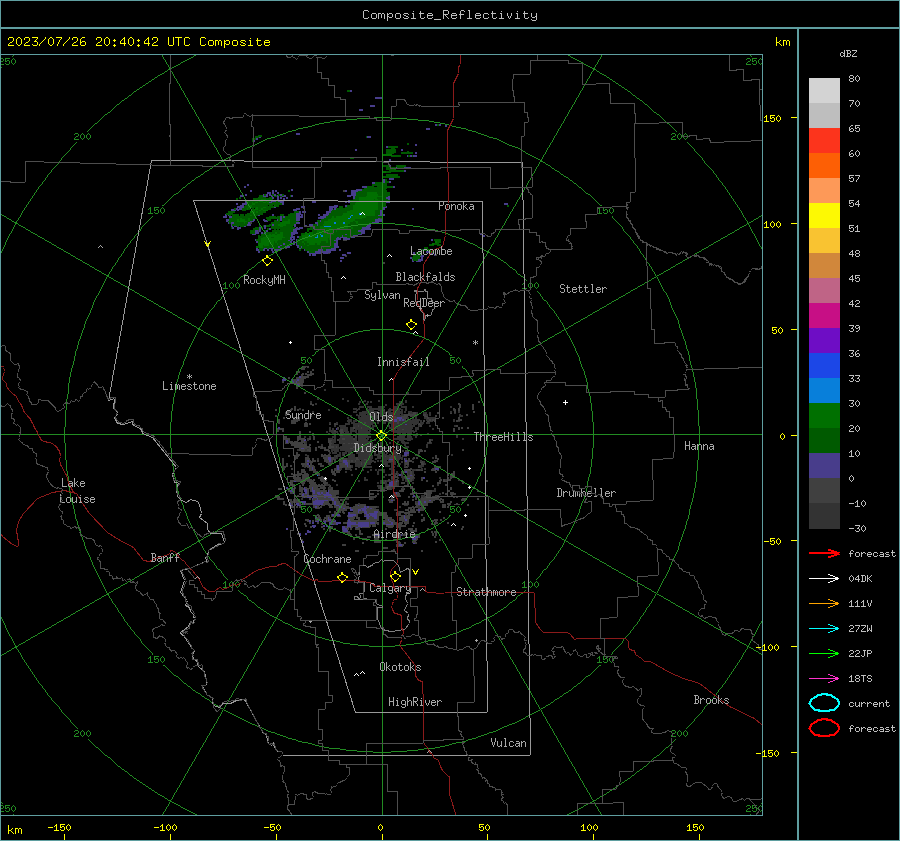Click the red swatch between 65 and 60 dBZ
The width and height of the screenshot is (900, 841).
pyautogui.click(x=824, y=140)
